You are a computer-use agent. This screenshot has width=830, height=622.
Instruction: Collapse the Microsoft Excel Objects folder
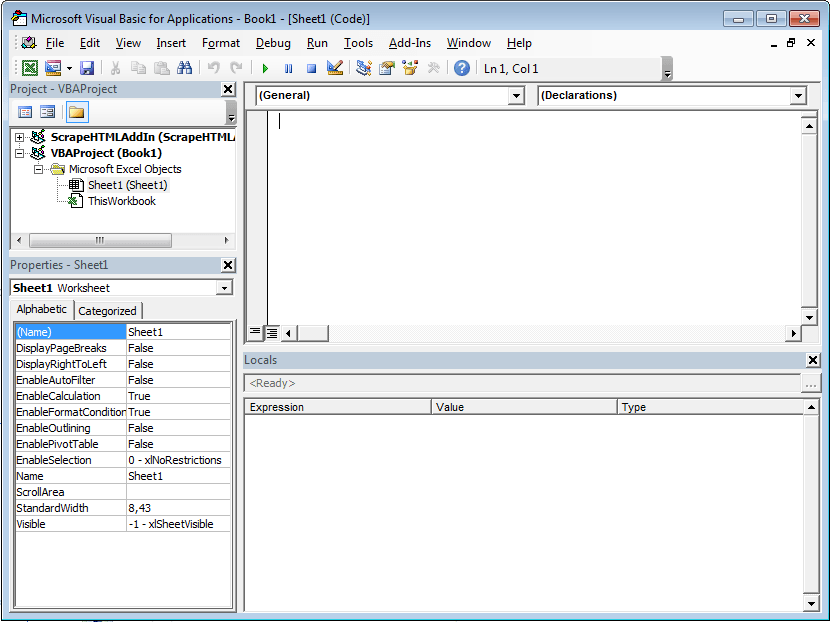tap(38, 169)
